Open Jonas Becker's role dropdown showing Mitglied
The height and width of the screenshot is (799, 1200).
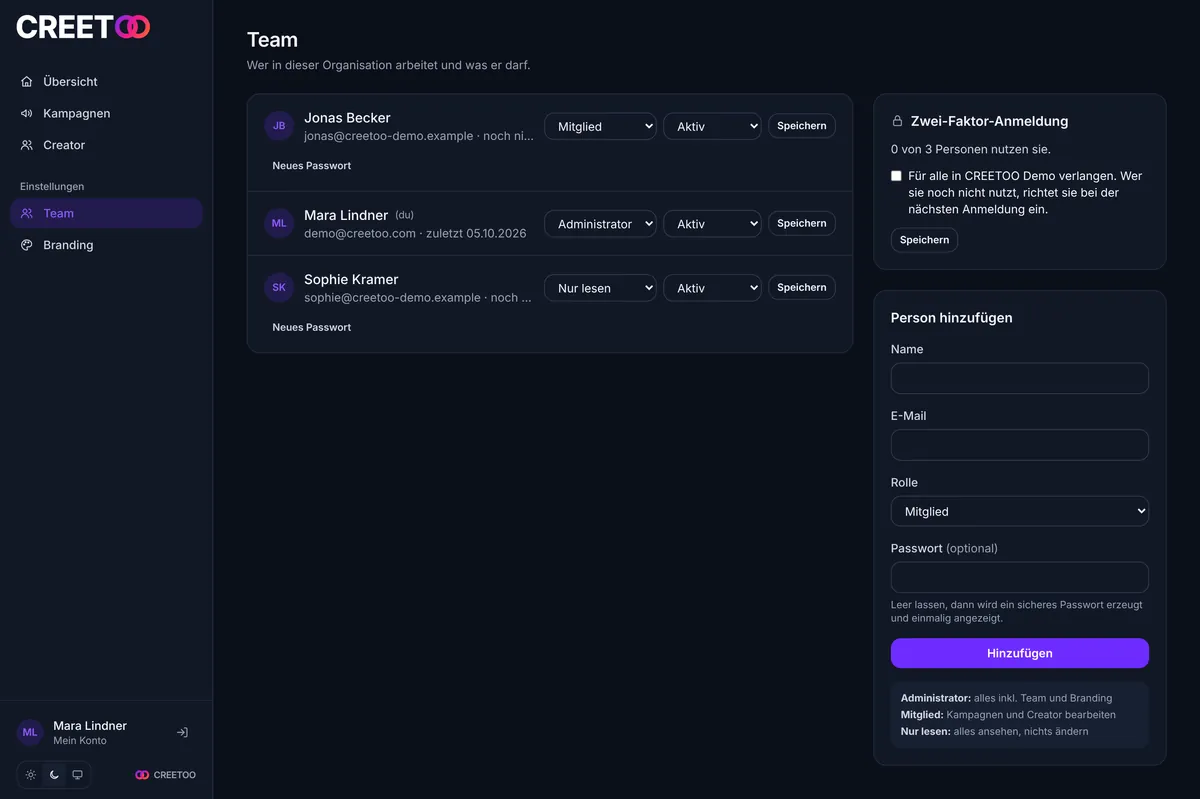tap(600, 127)
